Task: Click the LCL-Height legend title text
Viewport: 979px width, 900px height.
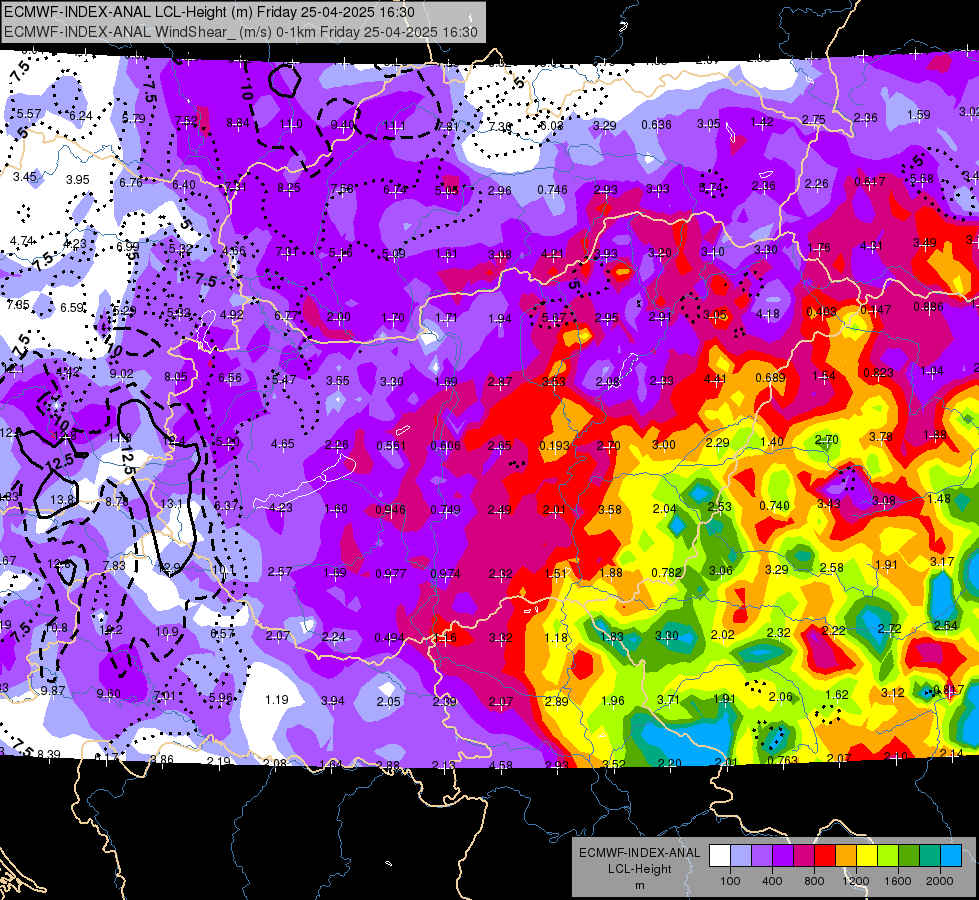Action: tap(639, 869)
